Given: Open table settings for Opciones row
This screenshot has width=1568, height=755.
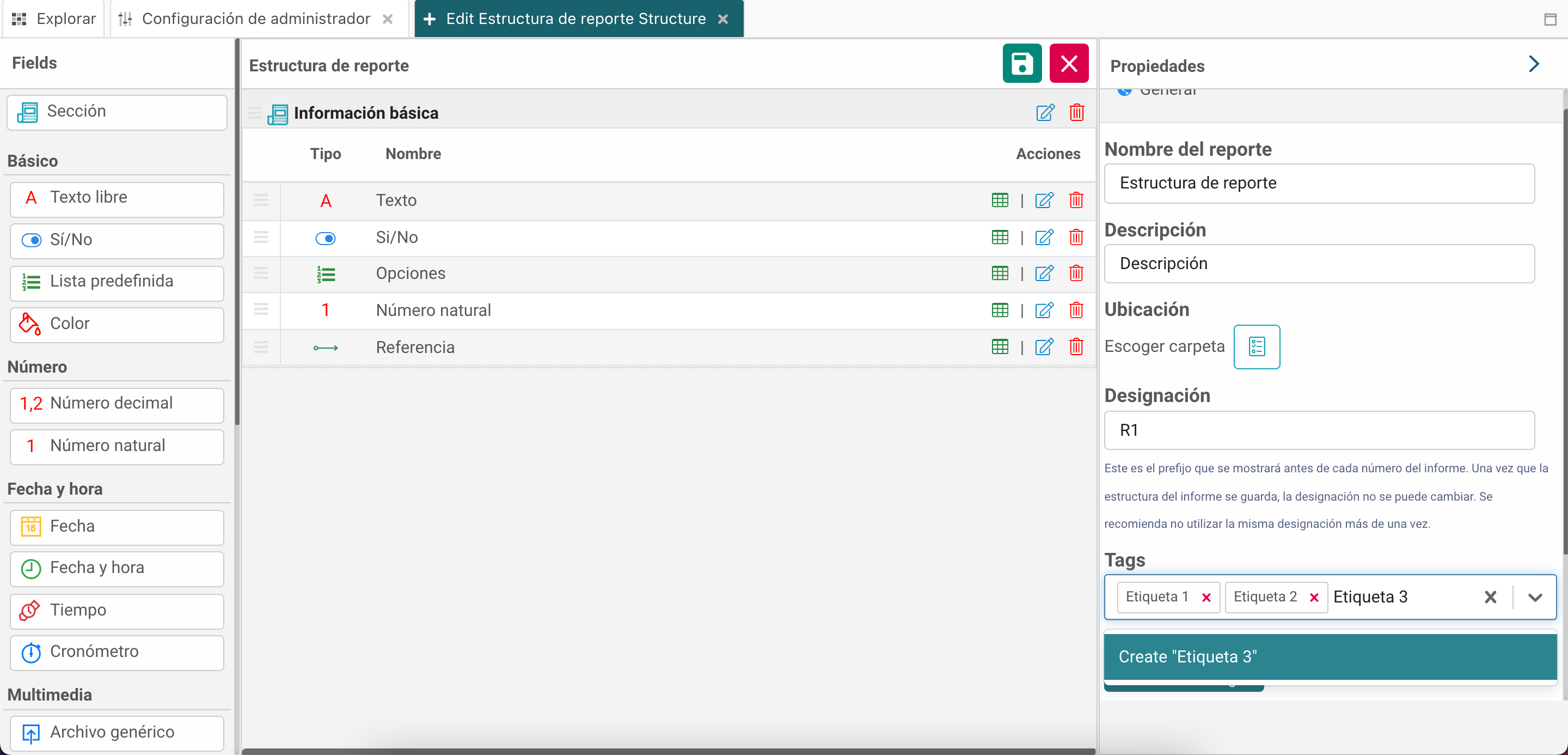Looking at the screenshot, I should 1000,273.
